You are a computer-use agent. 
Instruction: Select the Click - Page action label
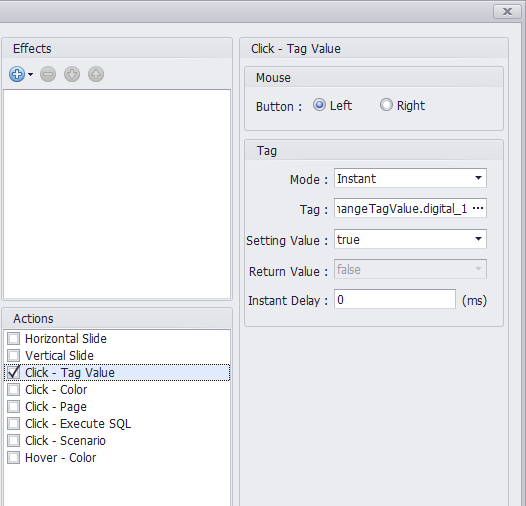pyautogui.click(x=56, y=407)
